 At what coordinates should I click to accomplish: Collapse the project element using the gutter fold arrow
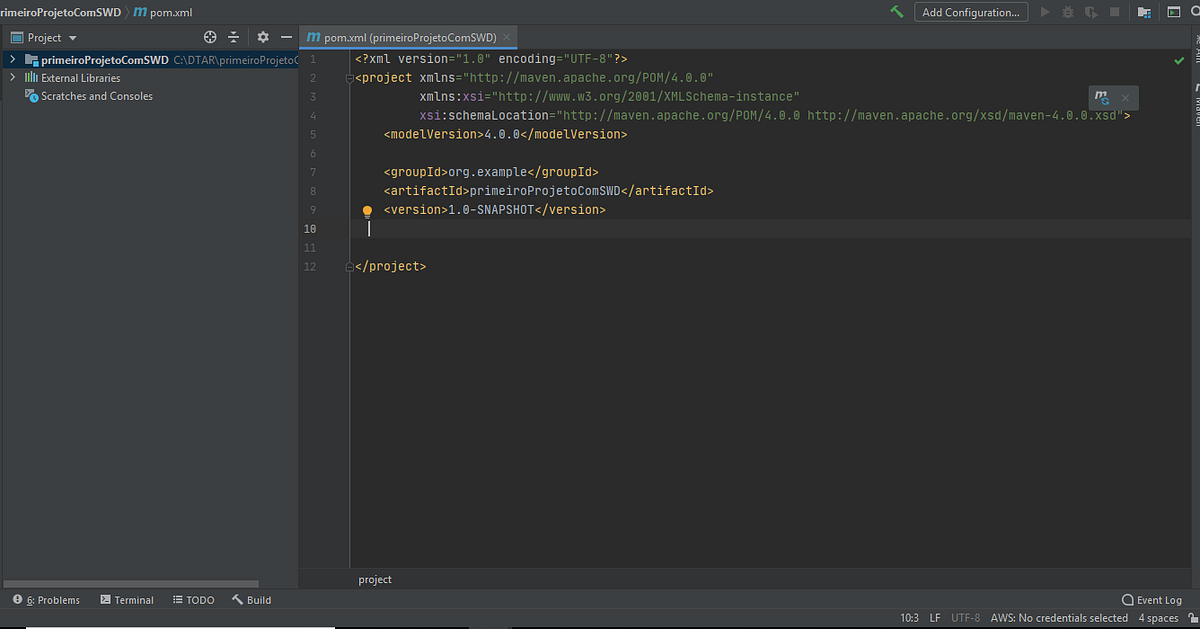coord(348,77)
